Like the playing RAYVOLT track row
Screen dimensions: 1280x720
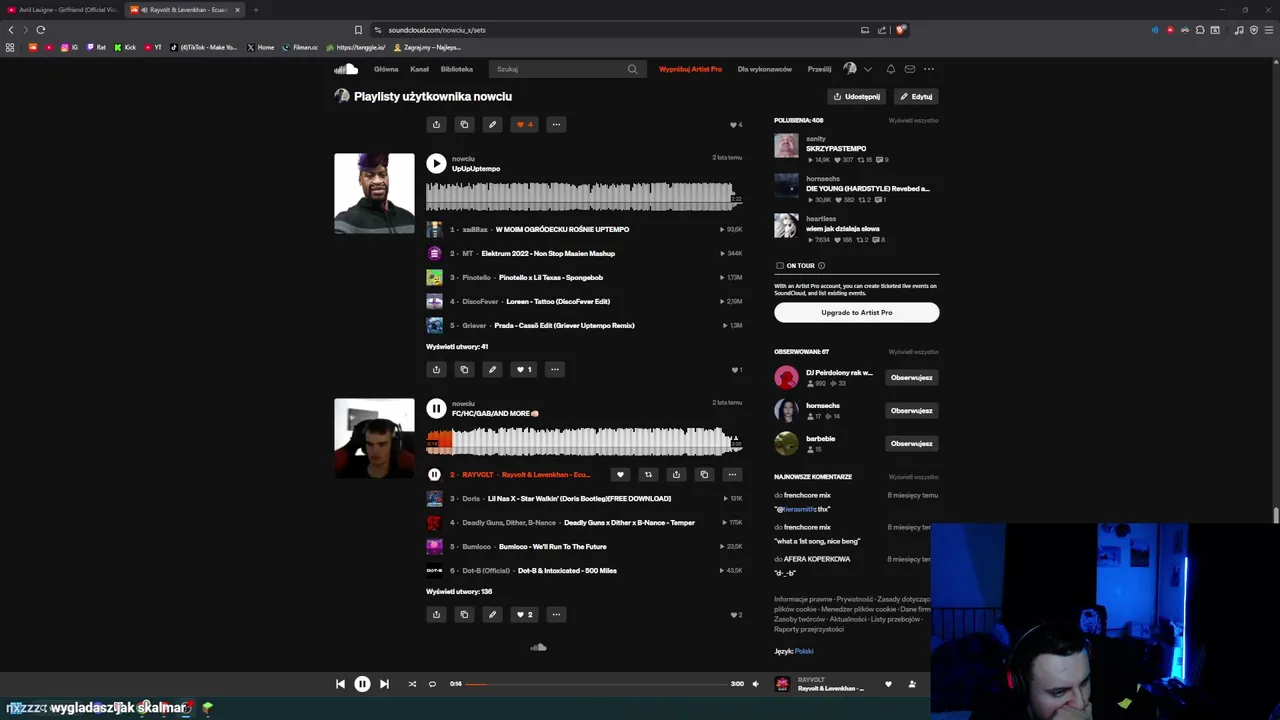[620, 475]
